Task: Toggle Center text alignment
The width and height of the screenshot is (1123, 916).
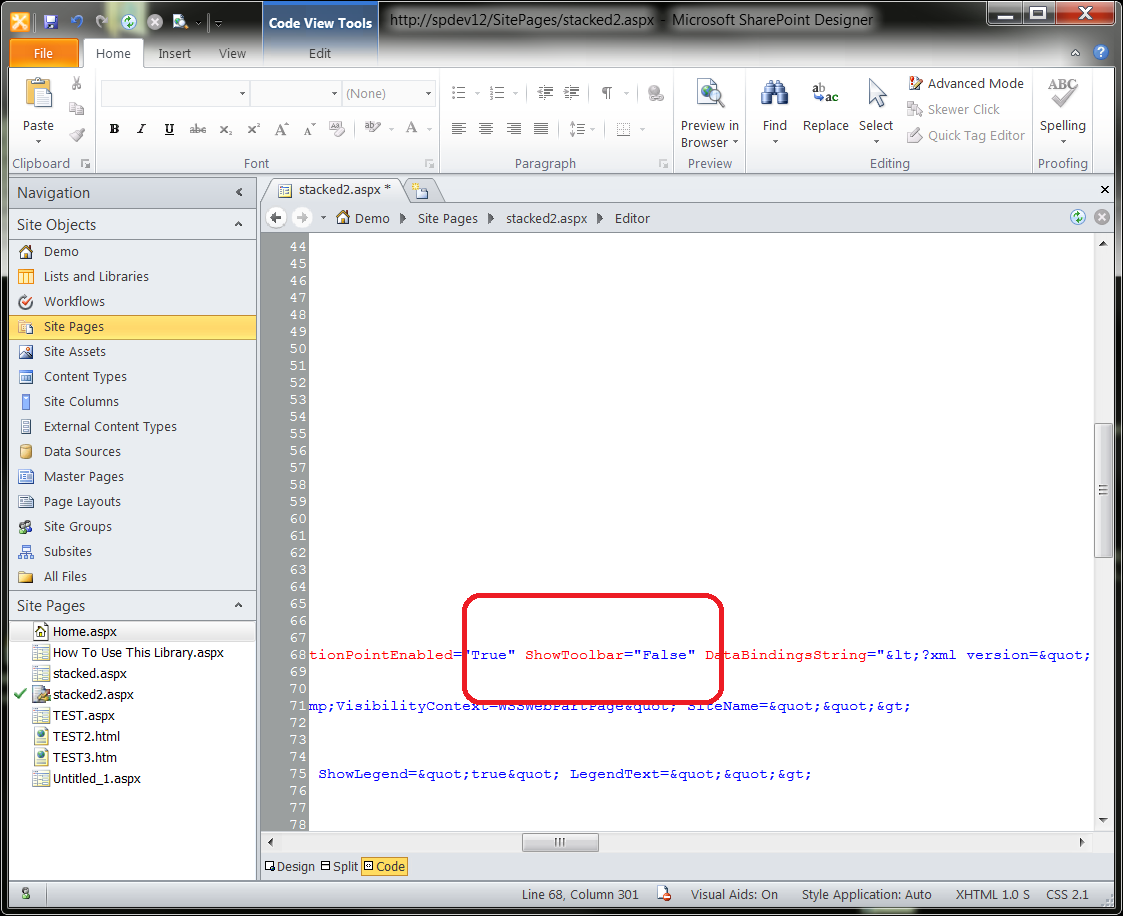Action: pyautogui.click(x=486, y=129)
